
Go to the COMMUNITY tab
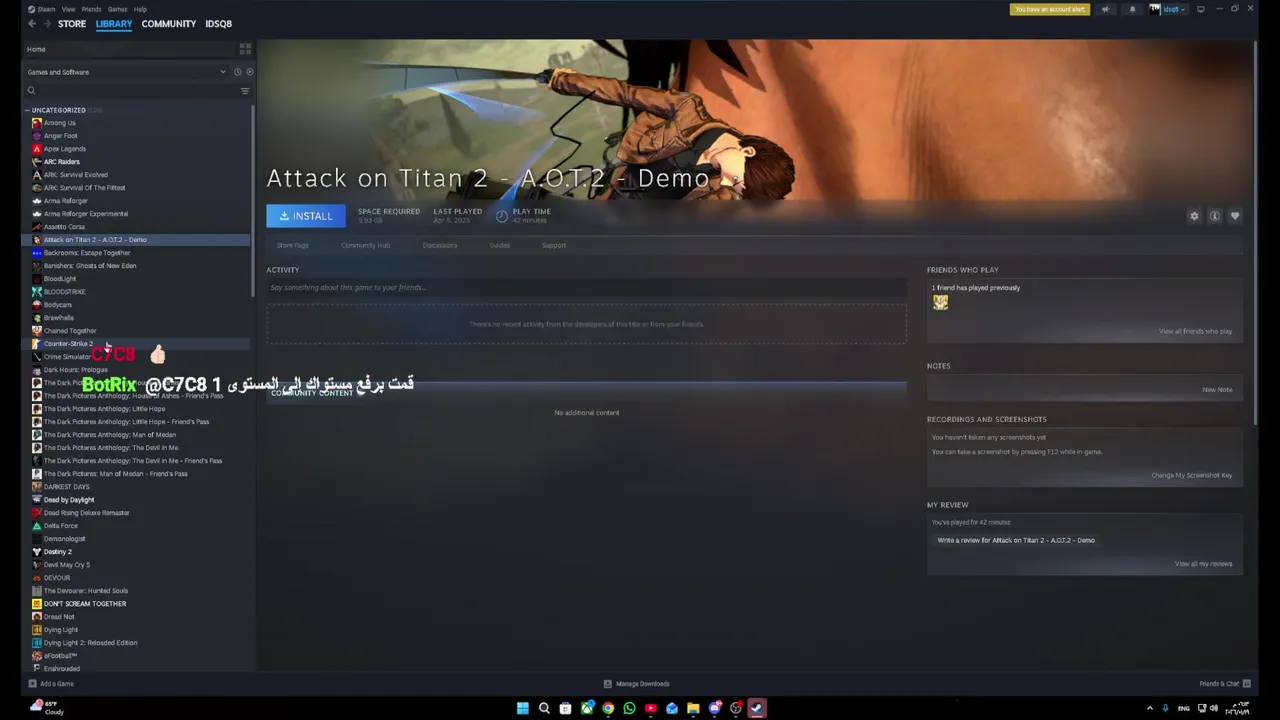pyautogui.click(x=169, y=24)
